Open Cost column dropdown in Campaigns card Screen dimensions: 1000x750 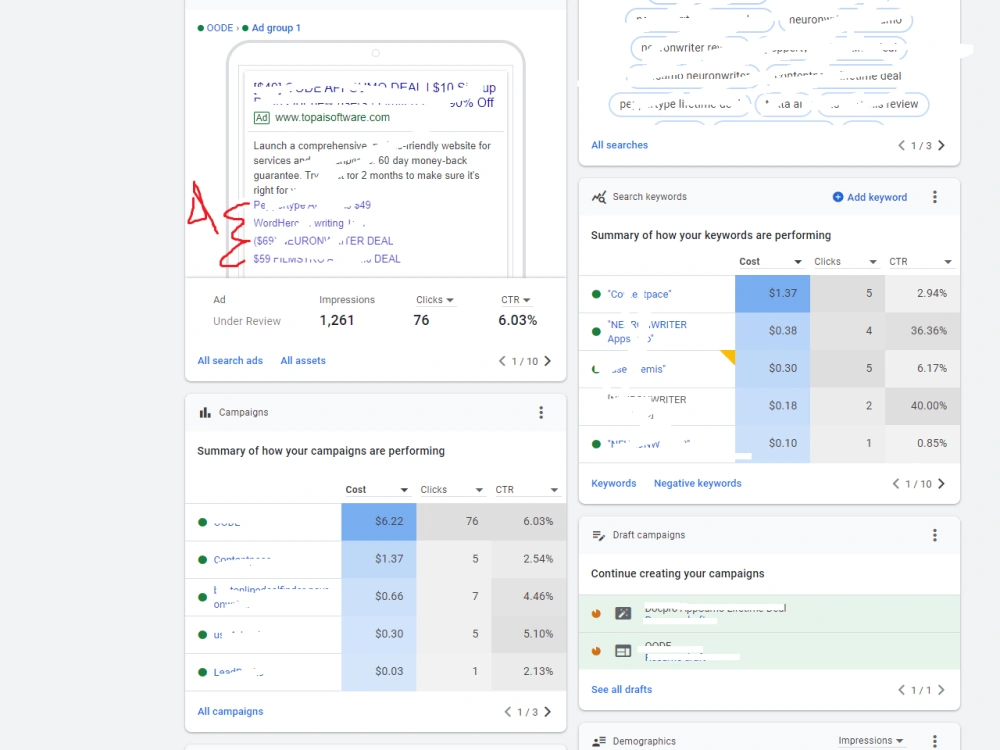[377, 490]
